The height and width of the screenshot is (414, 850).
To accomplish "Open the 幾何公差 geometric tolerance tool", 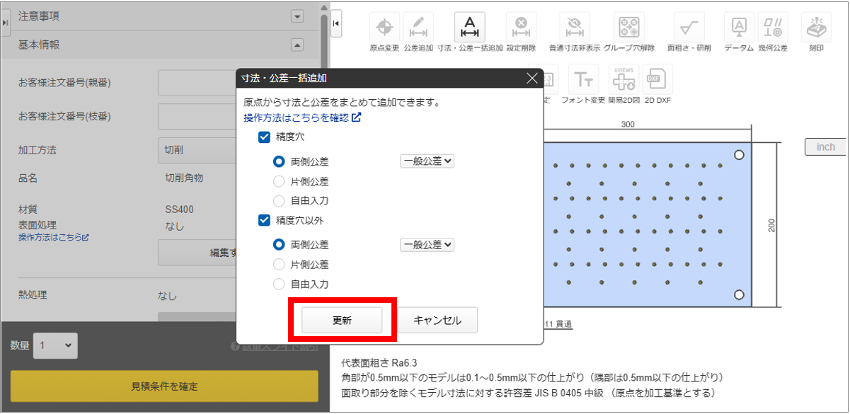I will [773, 27].
